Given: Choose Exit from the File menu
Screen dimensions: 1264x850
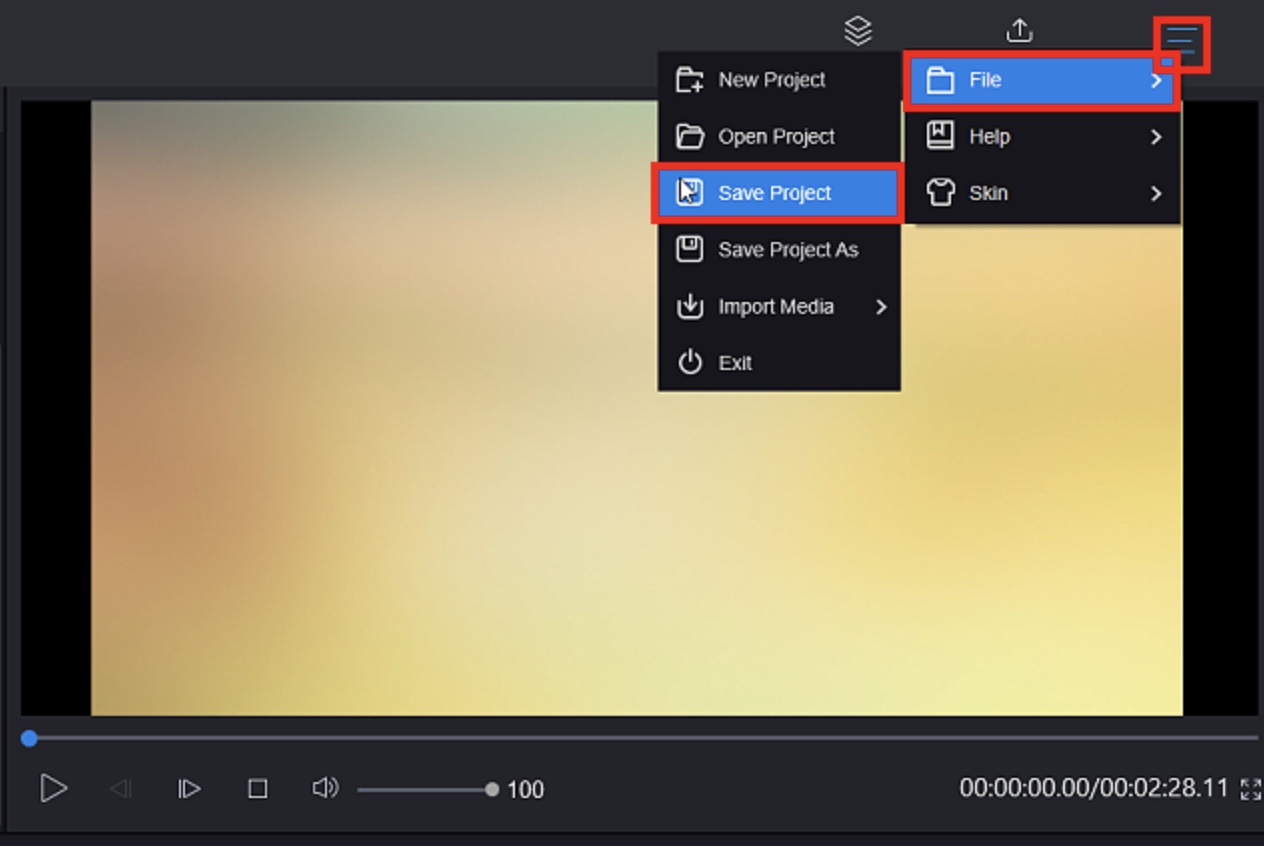Looking at the screenshot, I should (779, 362).
